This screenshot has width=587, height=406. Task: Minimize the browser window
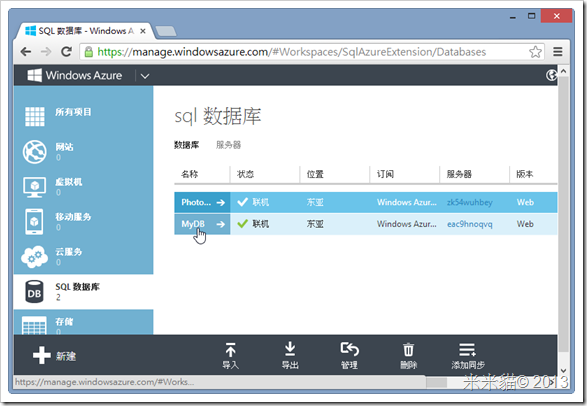click(x=513, y=17)
